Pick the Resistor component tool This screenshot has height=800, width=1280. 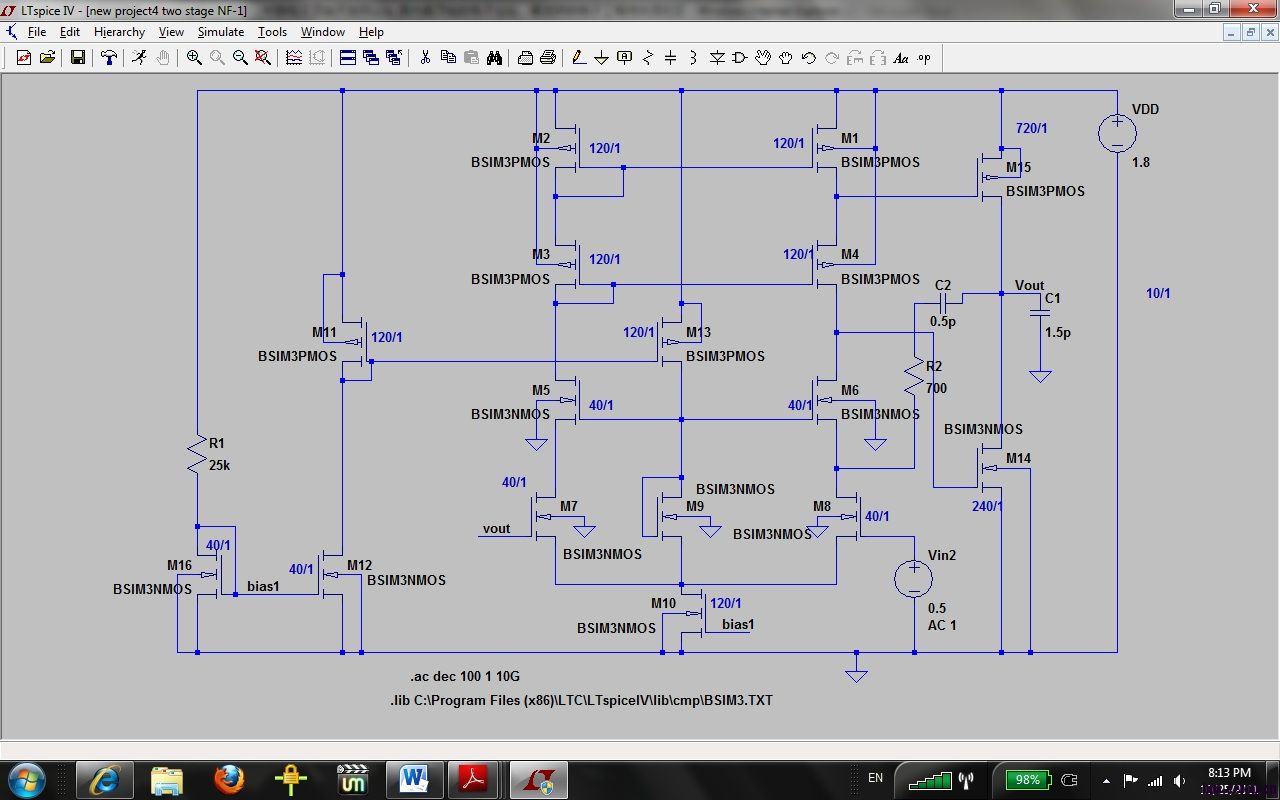point(648,58)
